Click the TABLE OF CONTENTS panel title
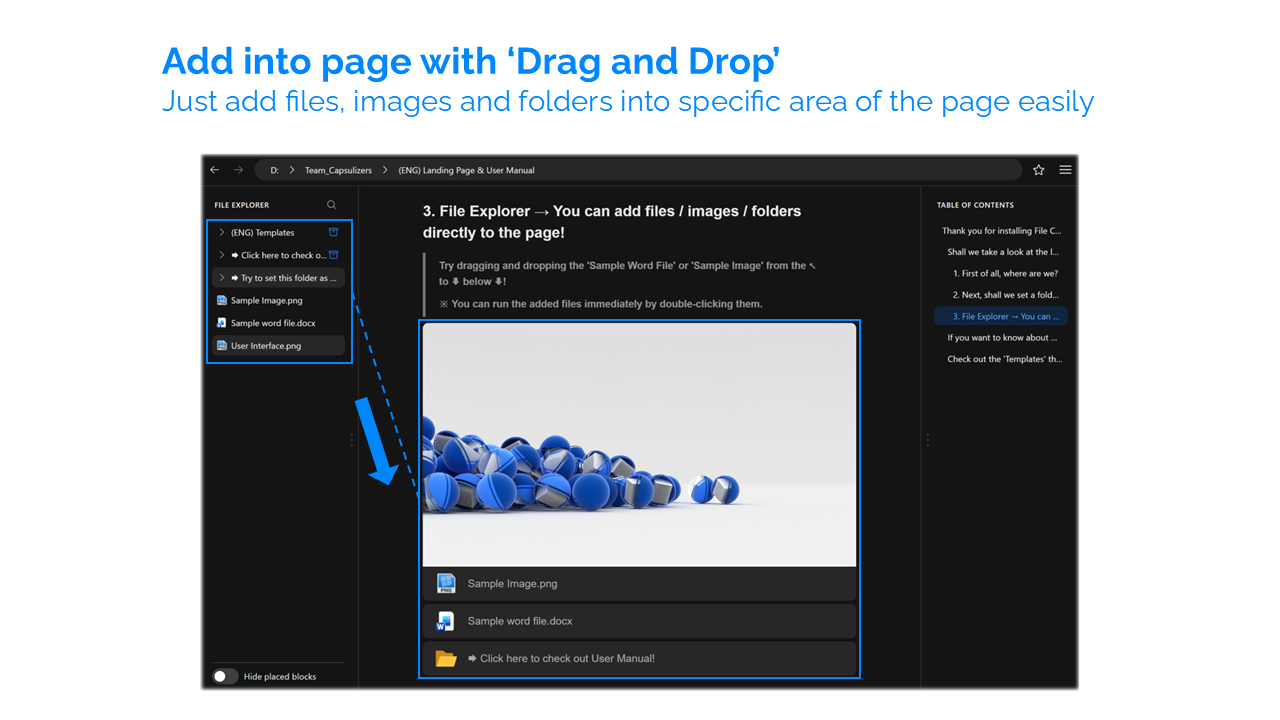Viewport: 1280px width, 720px height. (x=975, y=205)
